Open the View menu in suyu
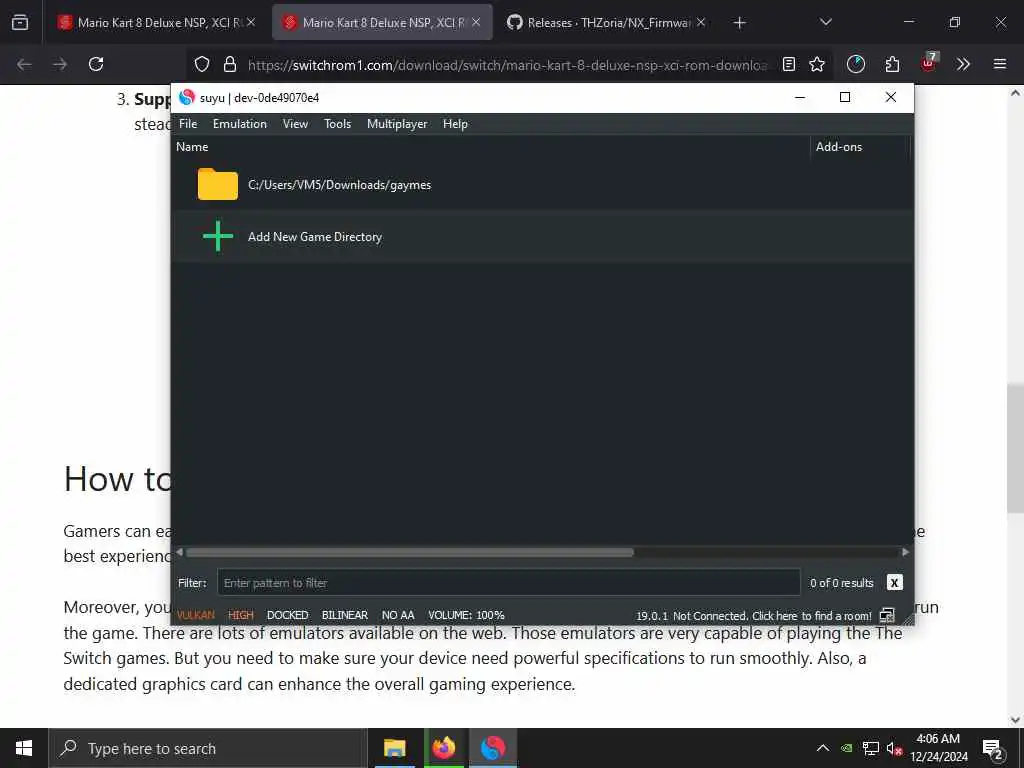 [x=295, y=124]
